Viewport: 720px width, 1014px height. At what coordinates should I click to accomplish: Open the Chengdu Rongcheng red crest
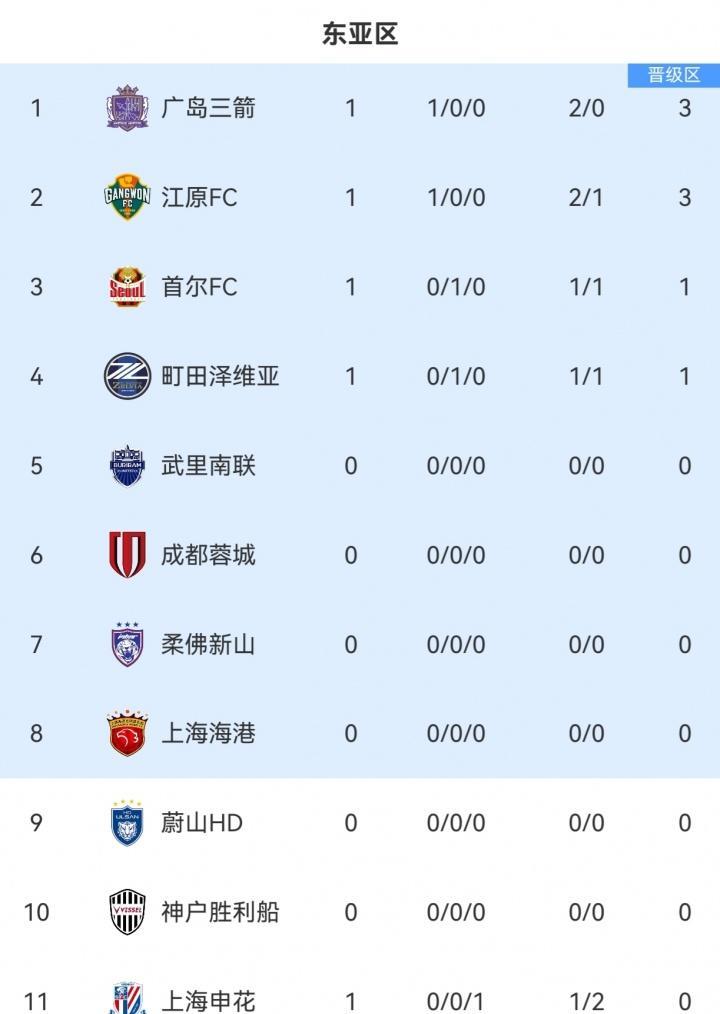[x=127, y=555]
